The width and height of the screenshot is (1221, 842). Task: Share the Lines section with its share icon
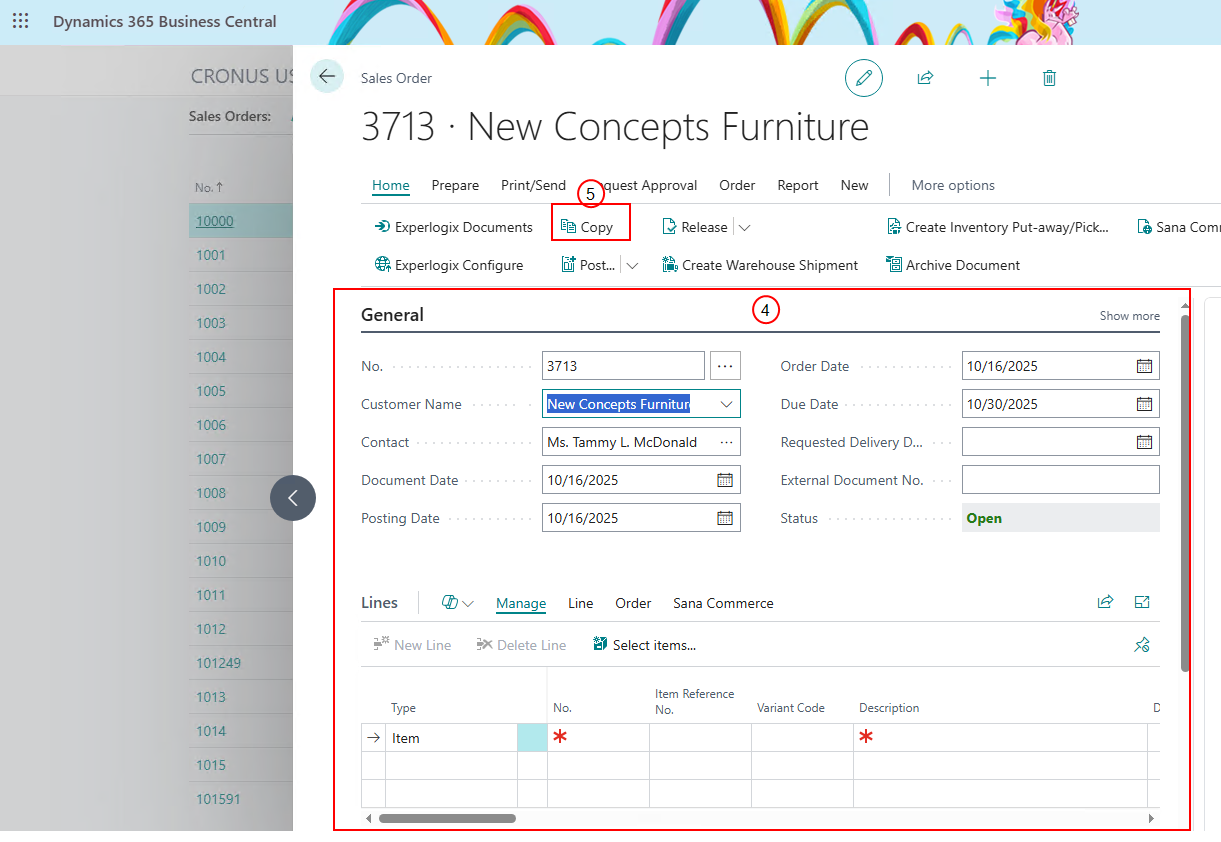pyautogui.click(x=1105, y=602)
